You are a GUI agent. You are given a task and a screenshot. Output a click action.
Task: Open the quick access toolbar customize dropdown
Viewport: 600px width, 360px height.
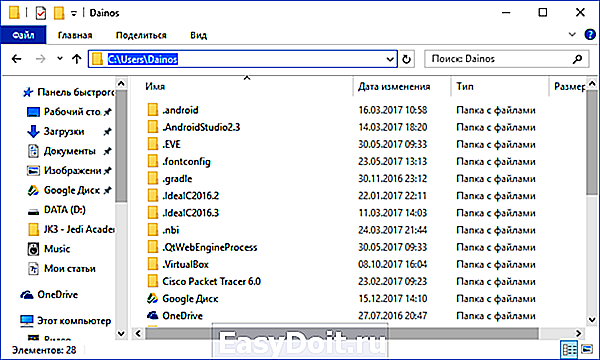74,13
